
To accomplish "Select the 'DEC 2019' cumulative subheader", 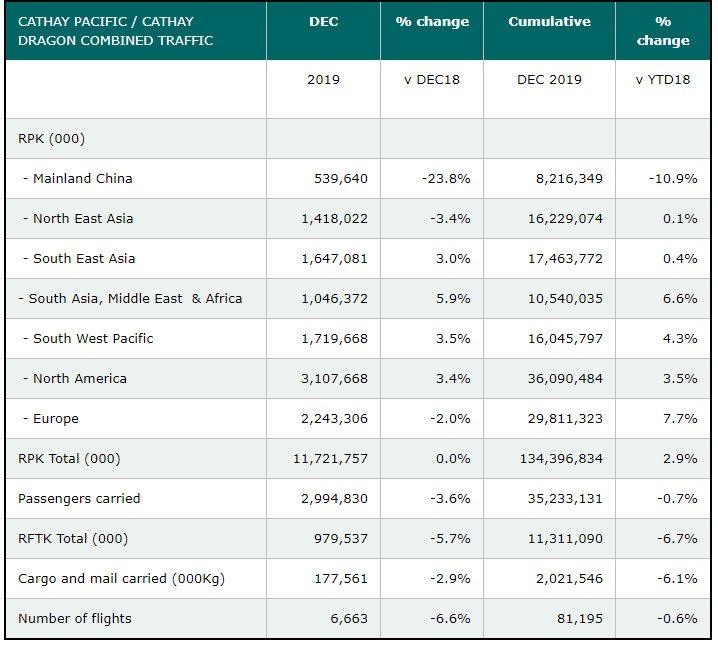I will tap(549, 80).
